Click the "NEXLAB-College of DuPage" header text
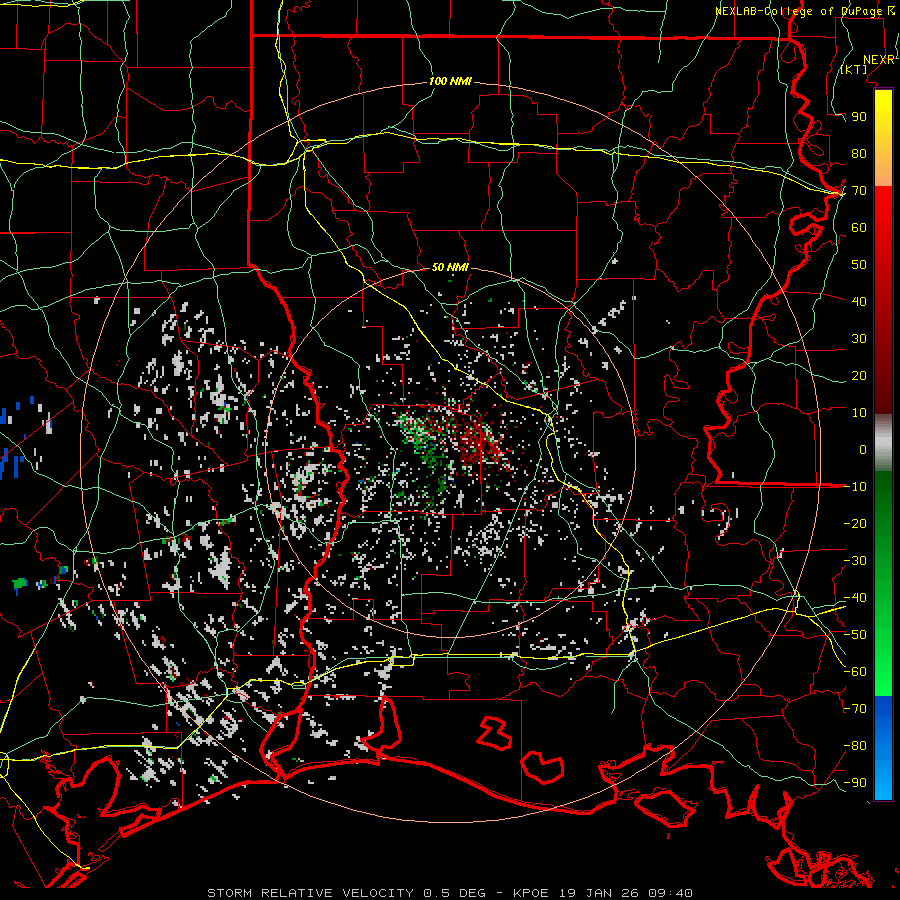Viewport: 900px width, 900px height. [x=798, y=11]
